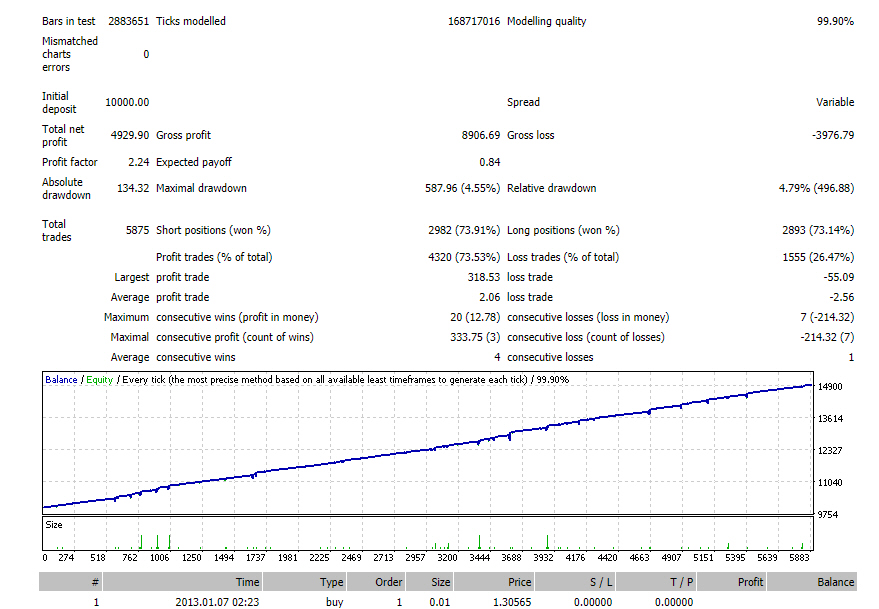Select Loss trades value 1555 (26.47%)
The width and height of the screenshot is (879, 609).
point(818,257)
